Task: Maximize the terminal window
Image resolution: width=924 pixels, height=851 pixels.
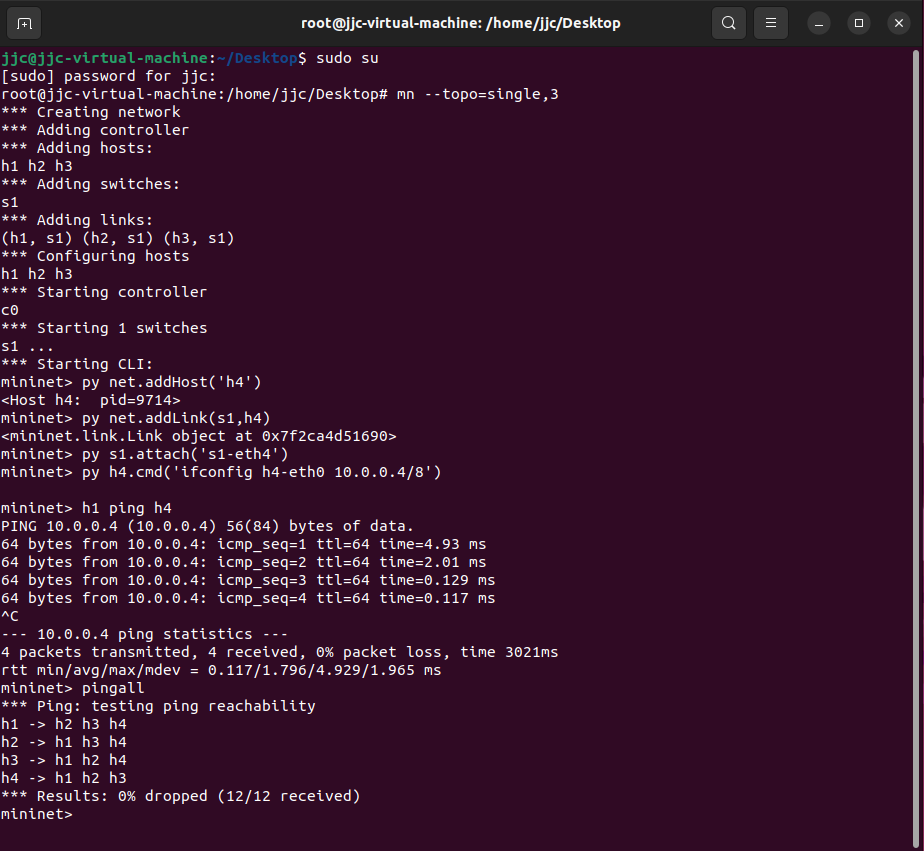Action: 859,23
